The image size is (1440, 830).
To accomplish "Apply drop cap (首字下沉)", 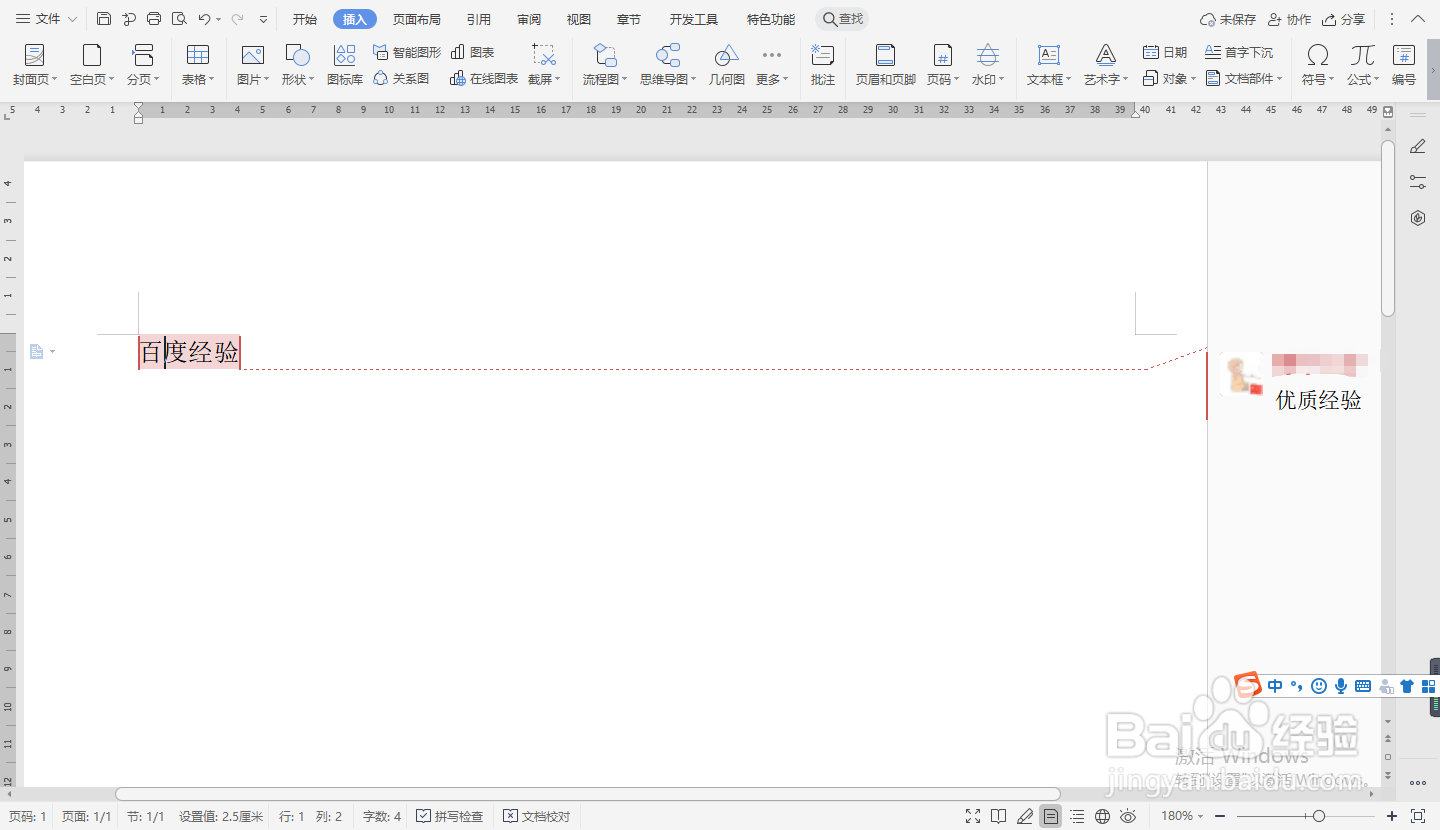I will click(x=1239, y=52).
